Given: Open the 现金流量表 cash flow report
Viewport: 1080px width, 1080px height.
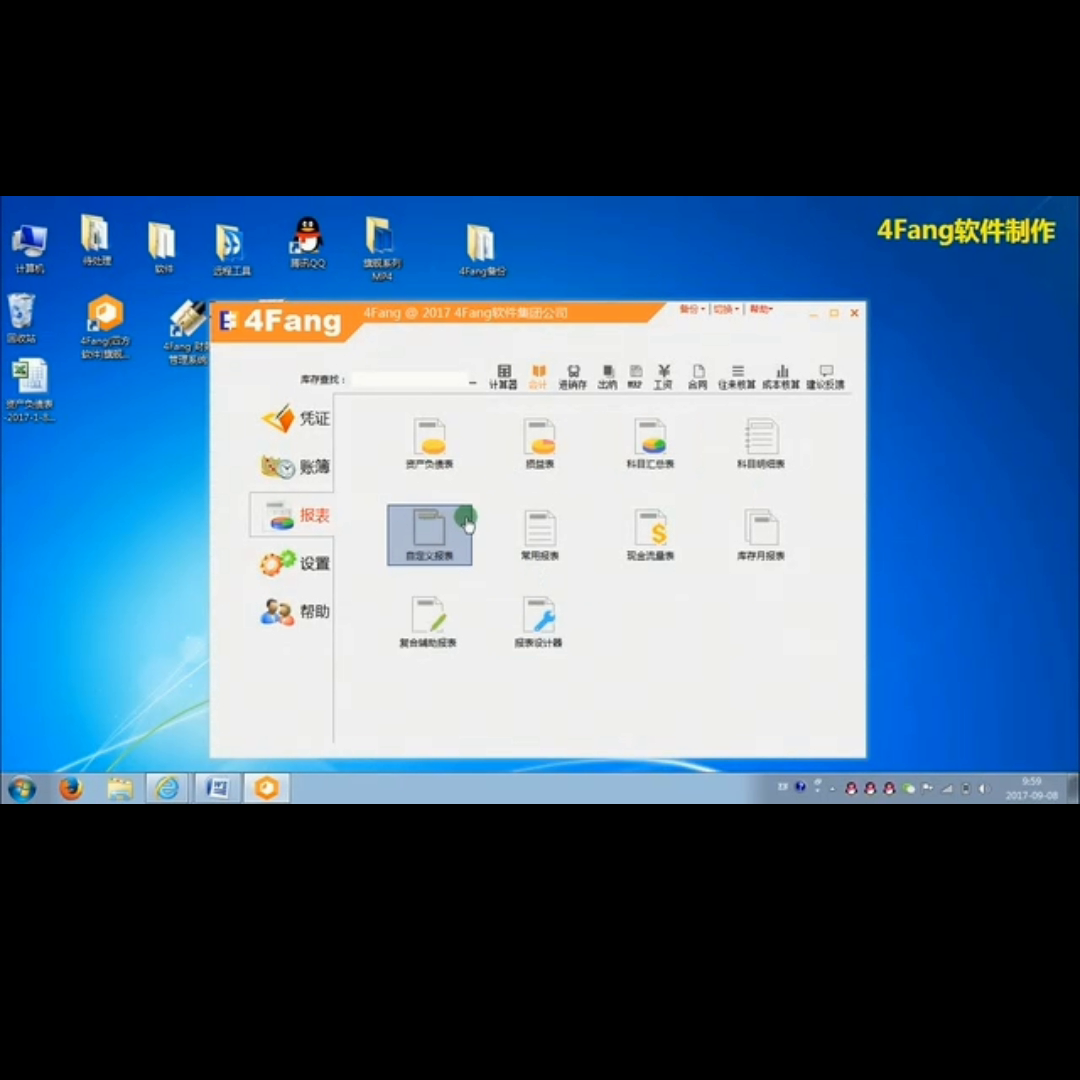Looking at the screenshot, I should (x=650, y=535).
